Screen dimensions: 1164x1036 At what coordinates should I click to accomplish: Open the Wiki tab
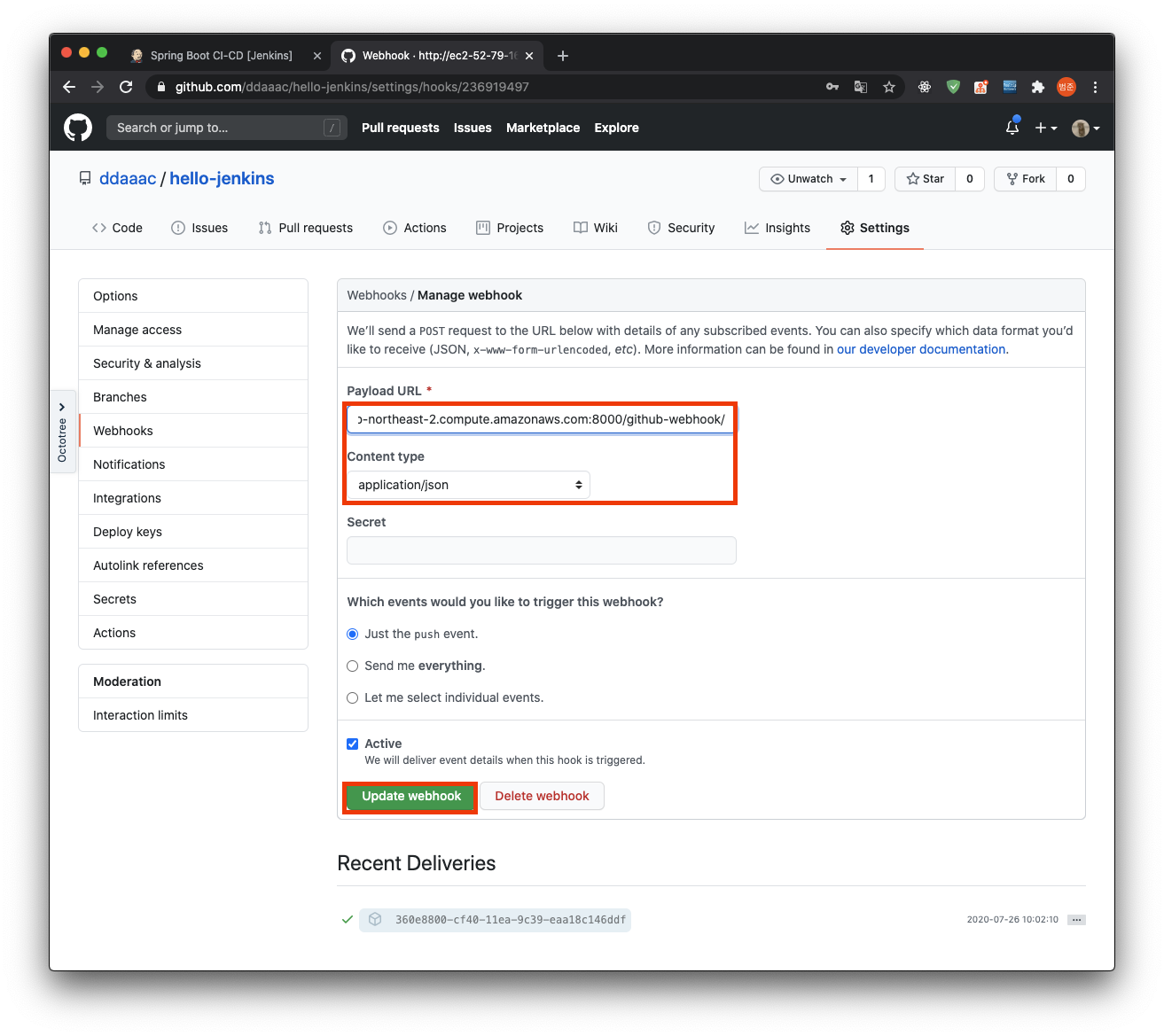point(596,228)
